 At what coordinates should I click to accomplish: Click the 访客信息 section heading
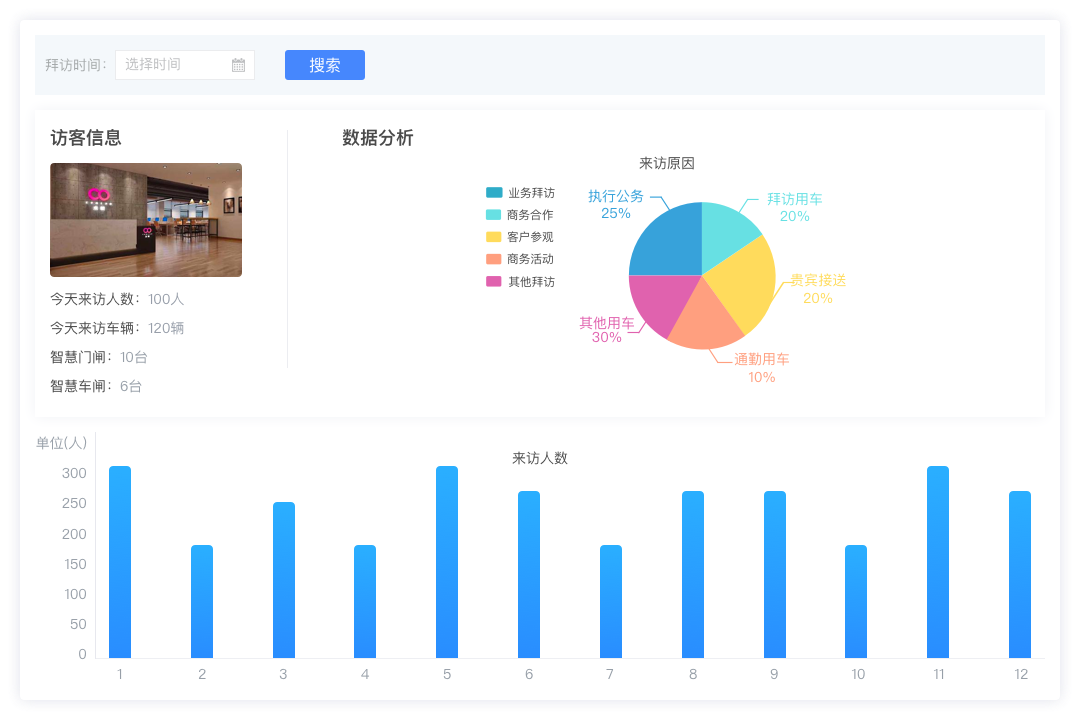coord(86,138)
